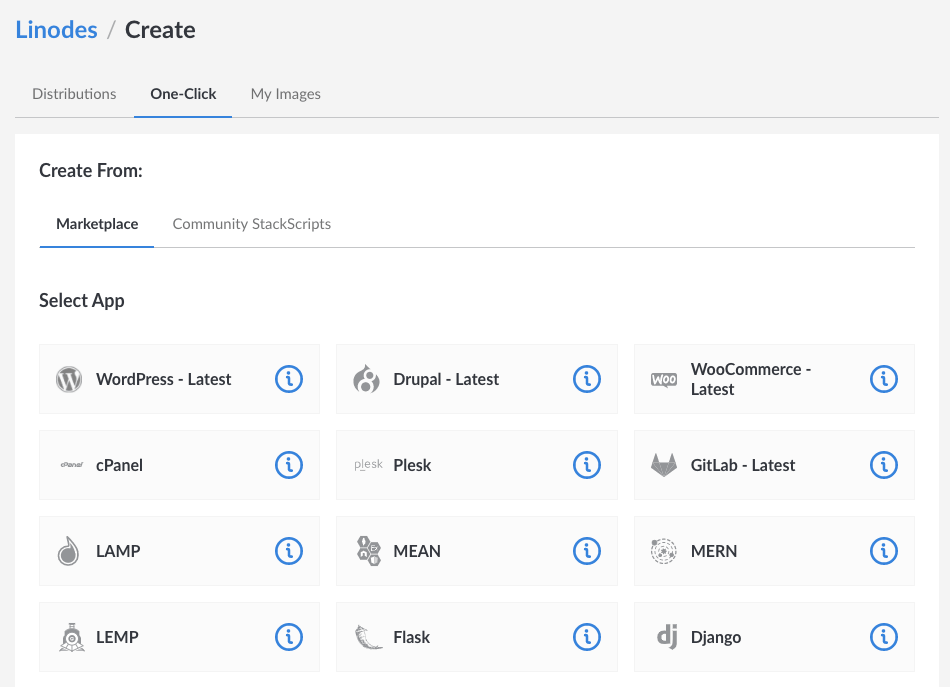The image size is (950, 687).
Task: Select the Flask horn logo
Action: (x=366, y=637)
